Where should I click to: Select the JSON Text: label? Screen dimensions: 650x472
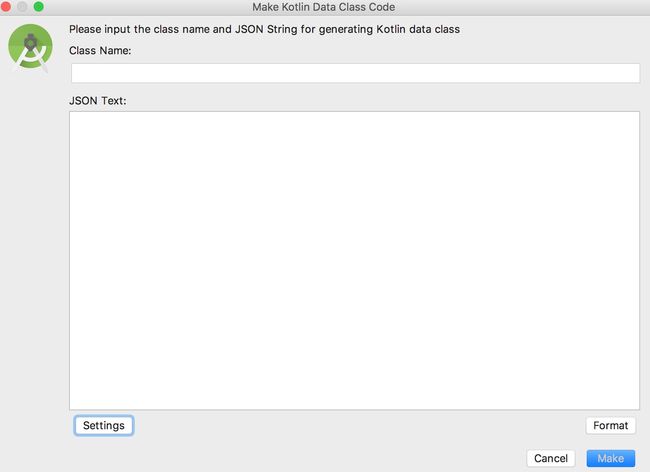tap(97, 101)
